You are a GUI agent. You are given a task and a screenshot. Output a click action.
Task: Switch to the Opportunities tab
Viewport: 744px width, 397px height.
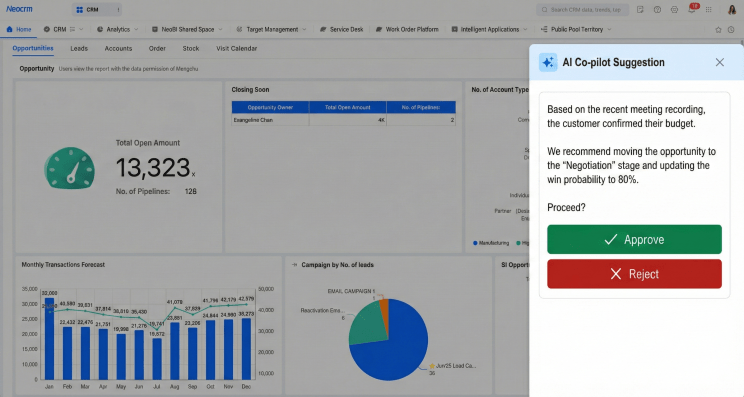[33, 48]
